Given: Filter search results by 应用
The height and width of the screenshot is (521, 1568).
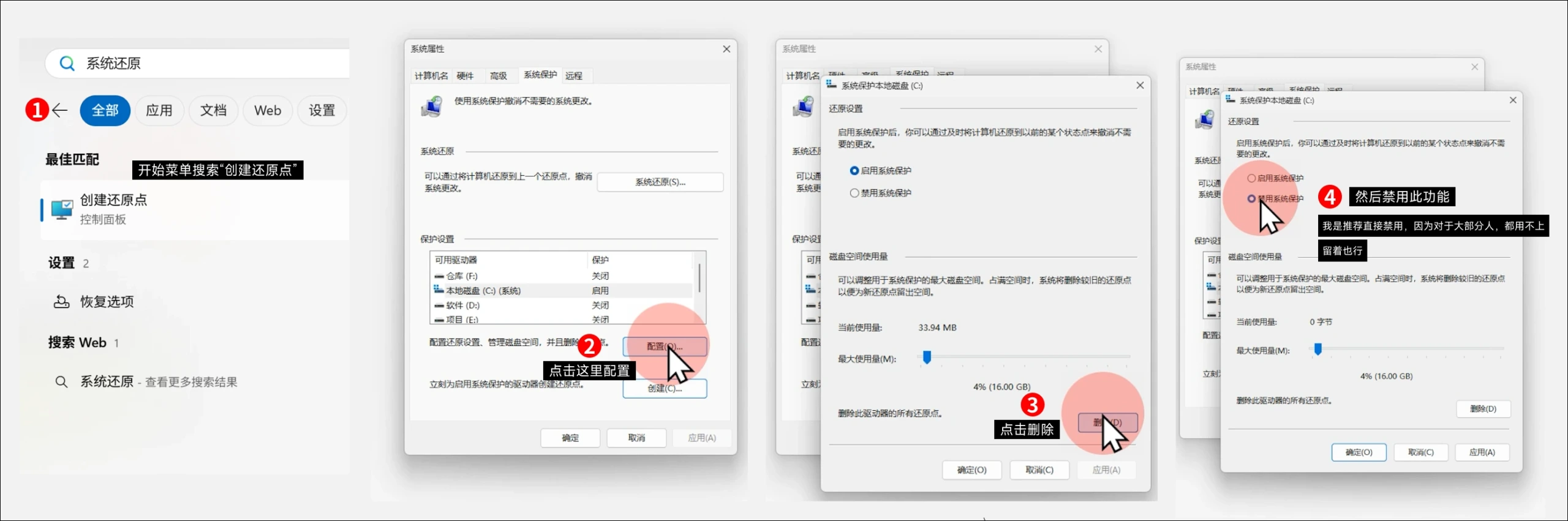Looking at the screenshot, I should pos(159,110).
